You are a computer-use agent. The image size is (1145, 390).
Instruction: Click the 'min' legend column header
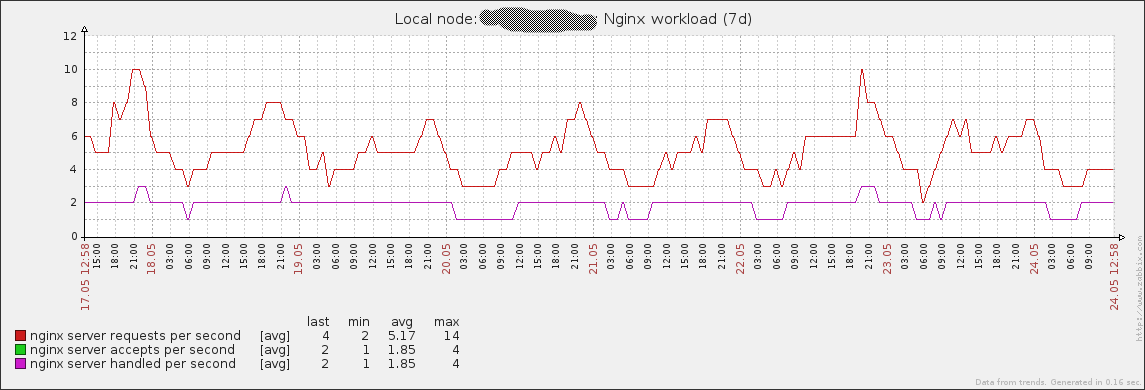(x=359, y=322)
